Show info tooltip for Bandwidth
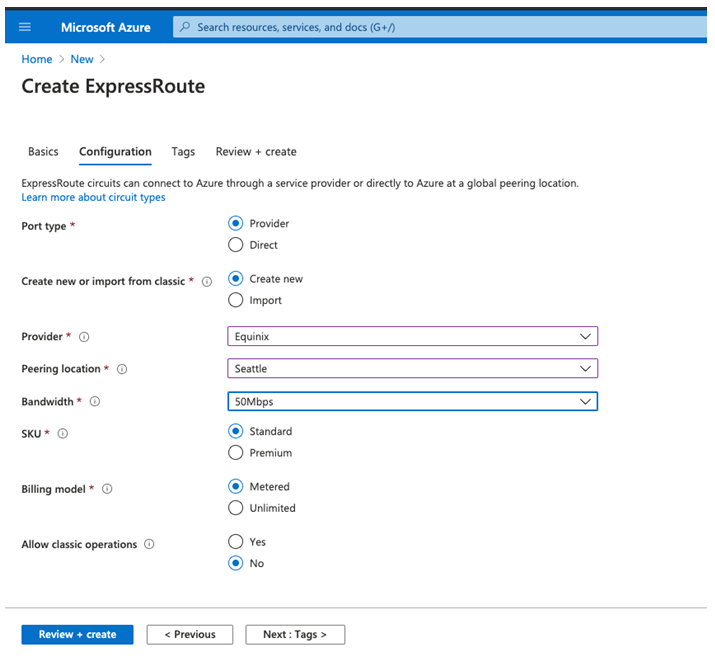The image size is (715, 661). click(95, 402)
